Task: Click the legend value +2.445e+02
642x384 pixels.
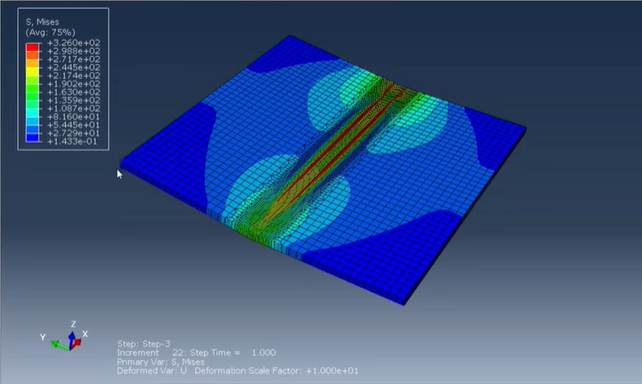Action: (x=74, y=67)
